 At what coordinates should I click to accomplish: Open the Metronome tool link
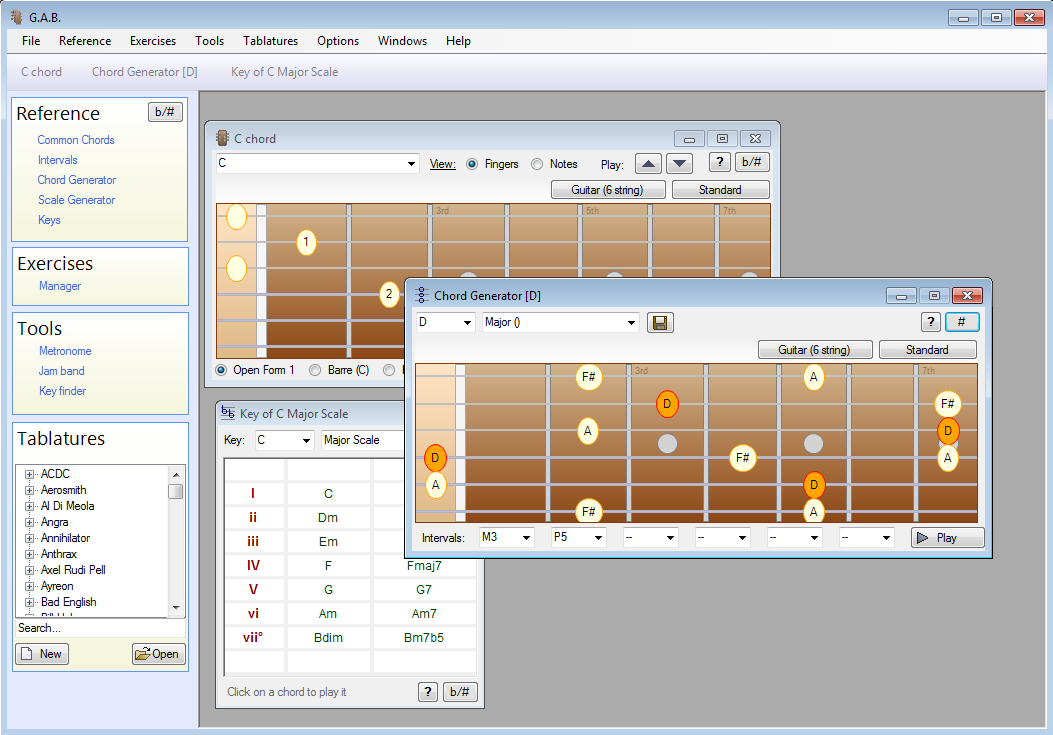(x=65, y=351)
